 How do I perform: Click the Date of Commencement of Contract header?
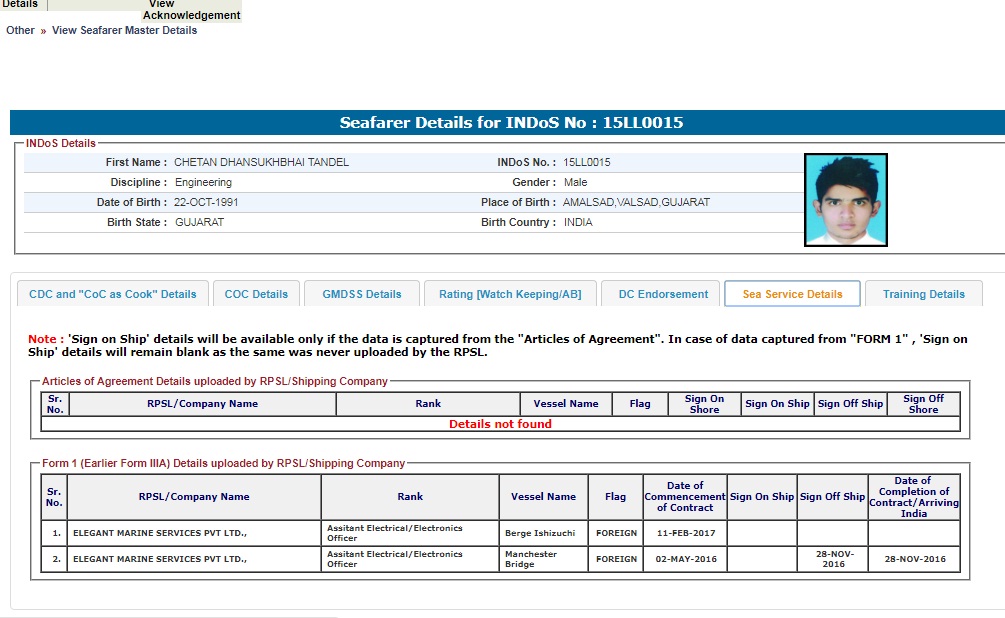pos(685,497)
